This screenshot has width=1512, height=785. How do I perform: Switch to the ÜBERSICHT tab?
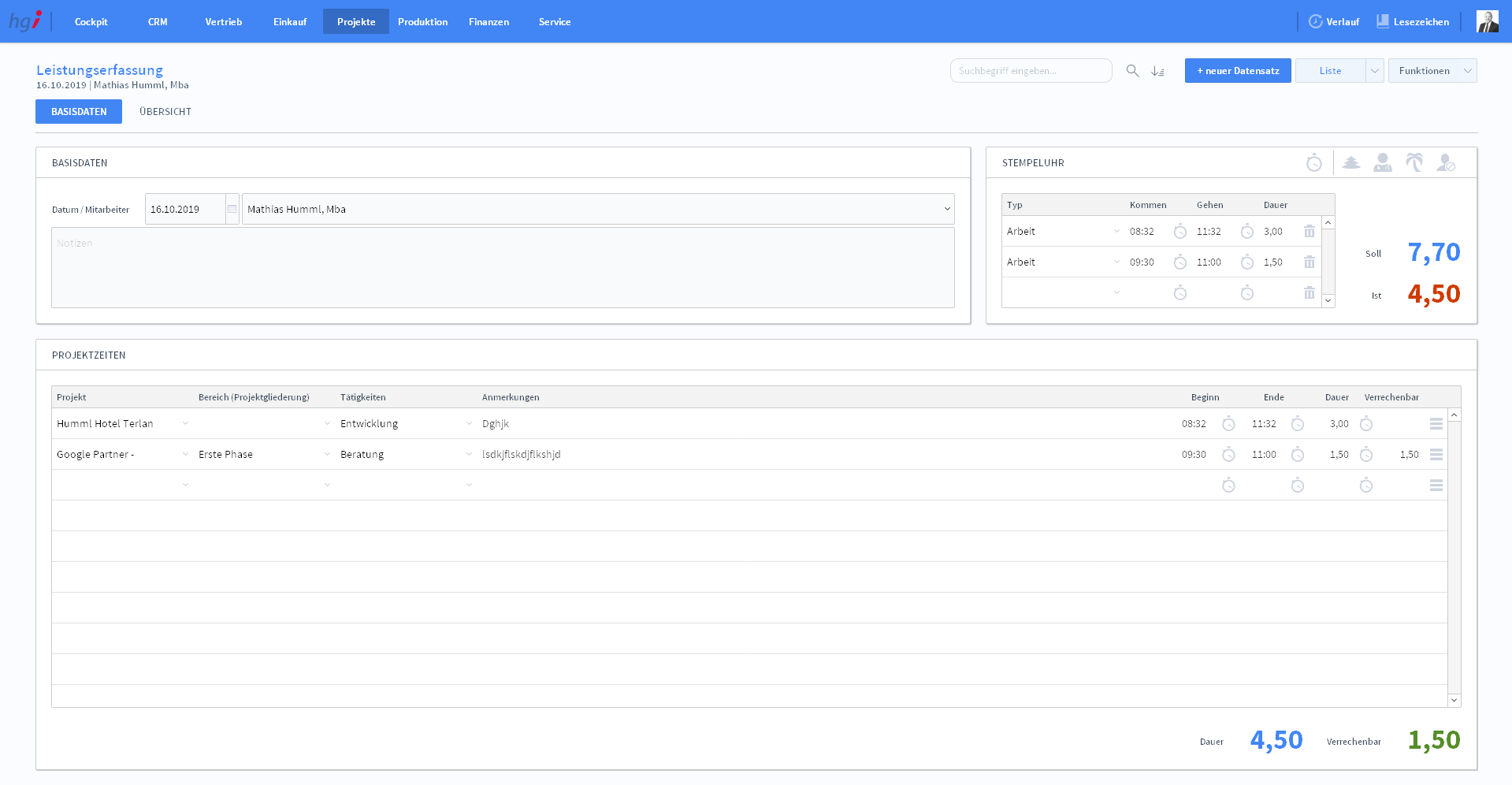[x=165, y=112]
